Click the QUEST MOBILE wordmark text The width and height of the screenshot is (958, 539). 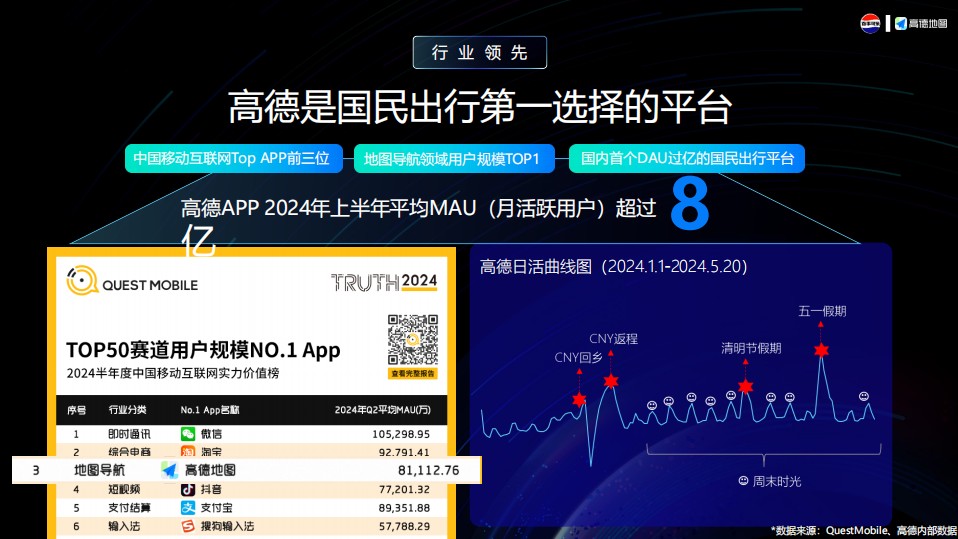[150, 285]
